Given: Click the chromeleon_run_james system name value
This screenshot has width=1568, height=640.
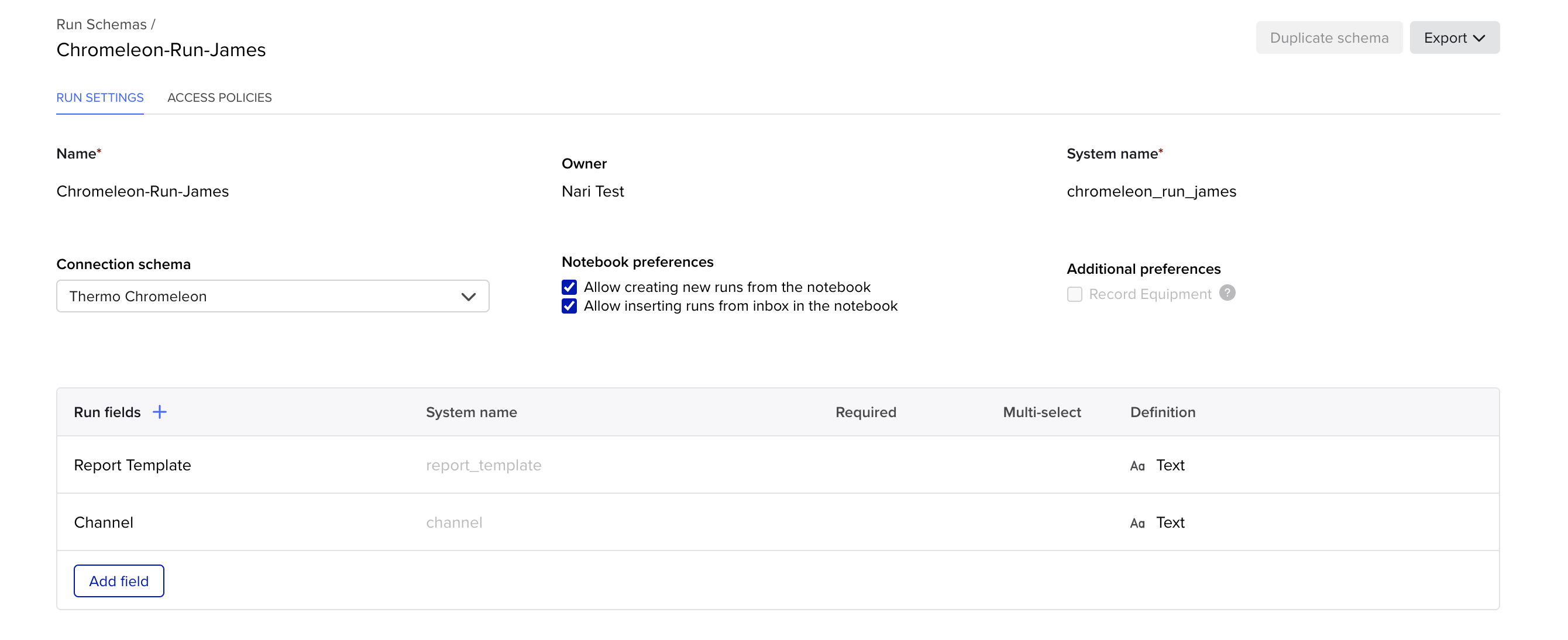Looking at the screenshot, I should point(1150,192).
